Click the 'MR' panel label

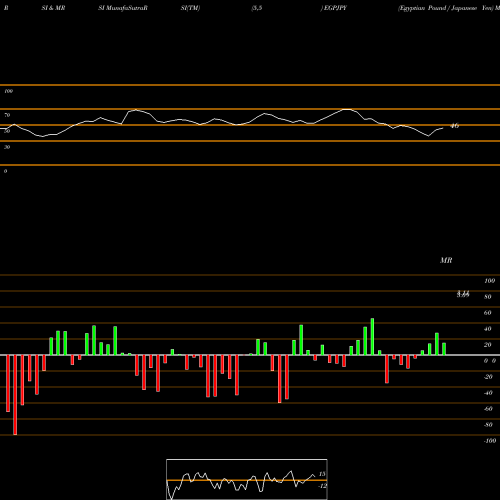click(x=446, y=260)
